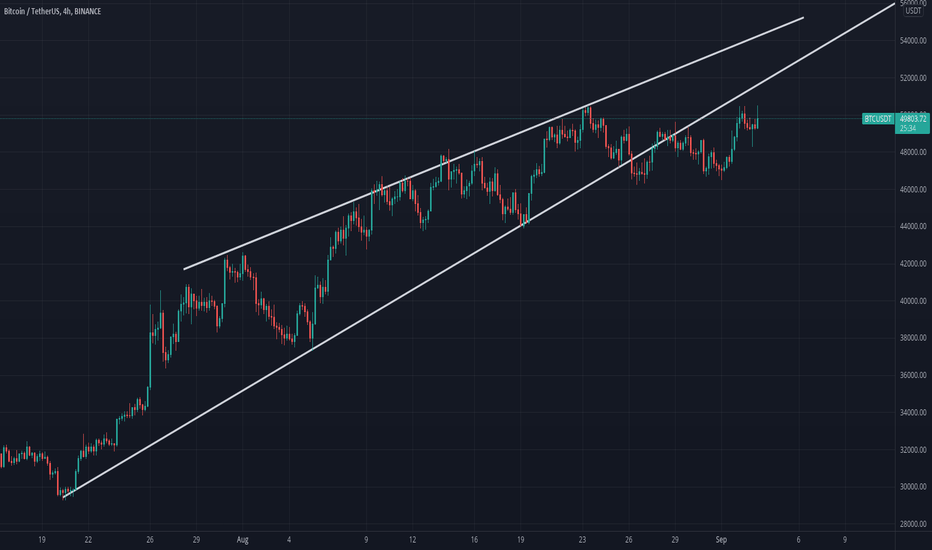Click the 36000.00 price axis label

click(x=912, y=375)
